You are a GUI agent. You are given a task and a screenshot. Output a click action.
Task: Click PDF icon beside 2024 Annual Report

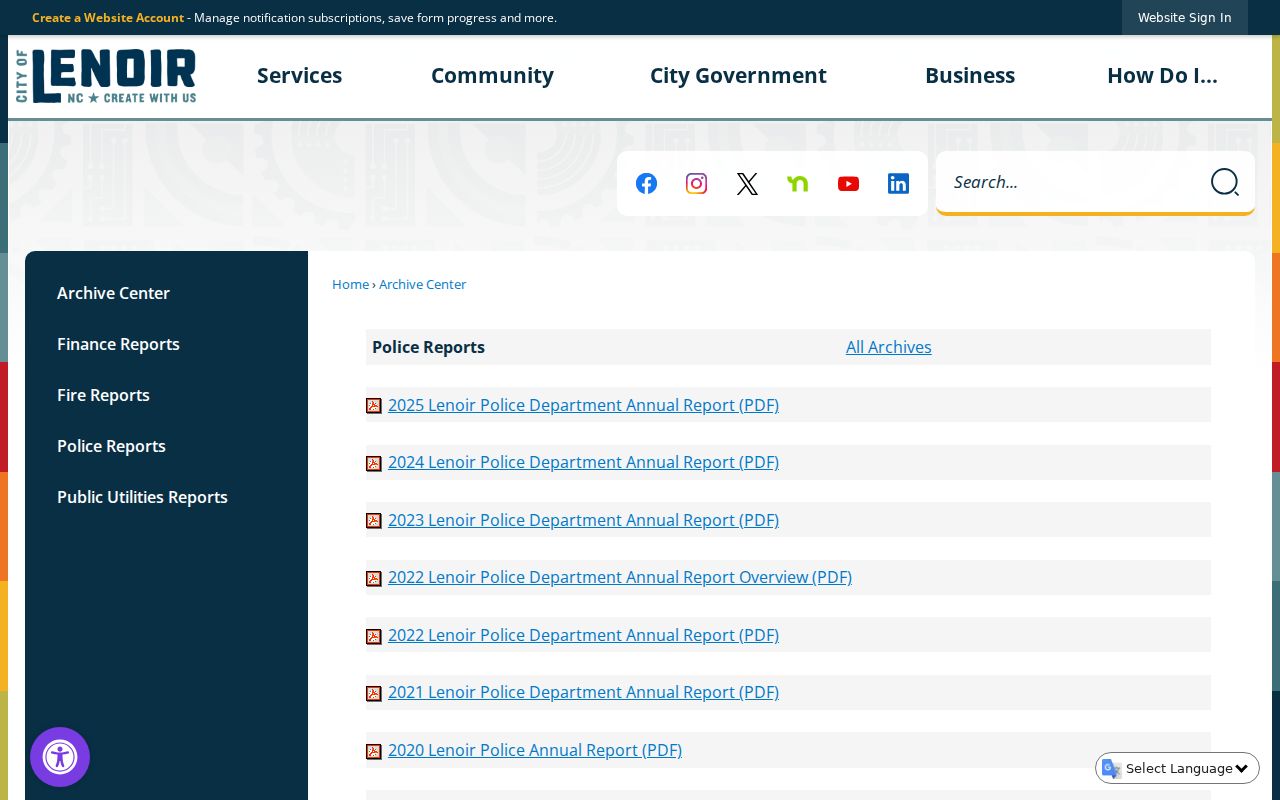374,463
